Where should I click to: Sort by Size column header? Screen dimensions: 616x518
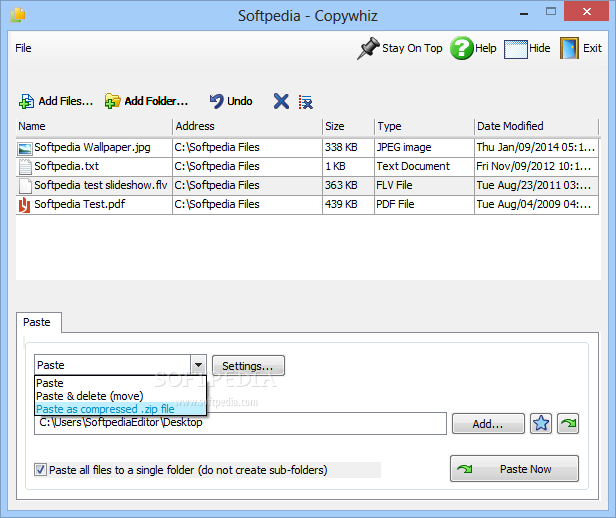click(348, 126)
